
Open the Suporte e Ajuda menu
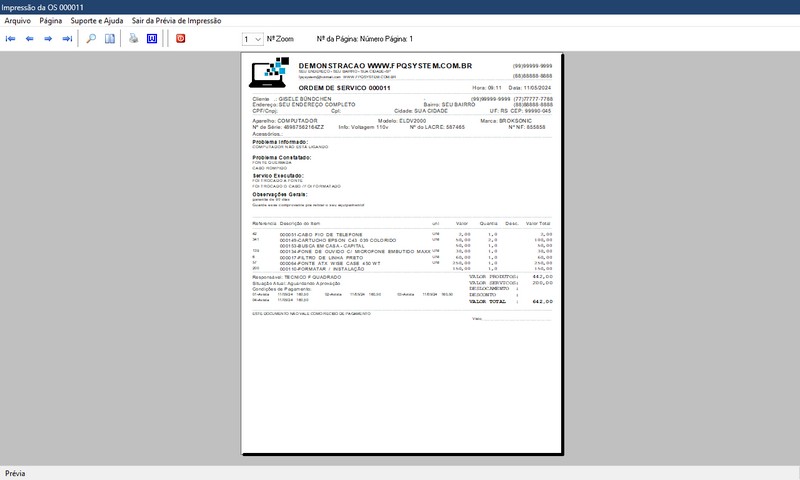point(97,21)
